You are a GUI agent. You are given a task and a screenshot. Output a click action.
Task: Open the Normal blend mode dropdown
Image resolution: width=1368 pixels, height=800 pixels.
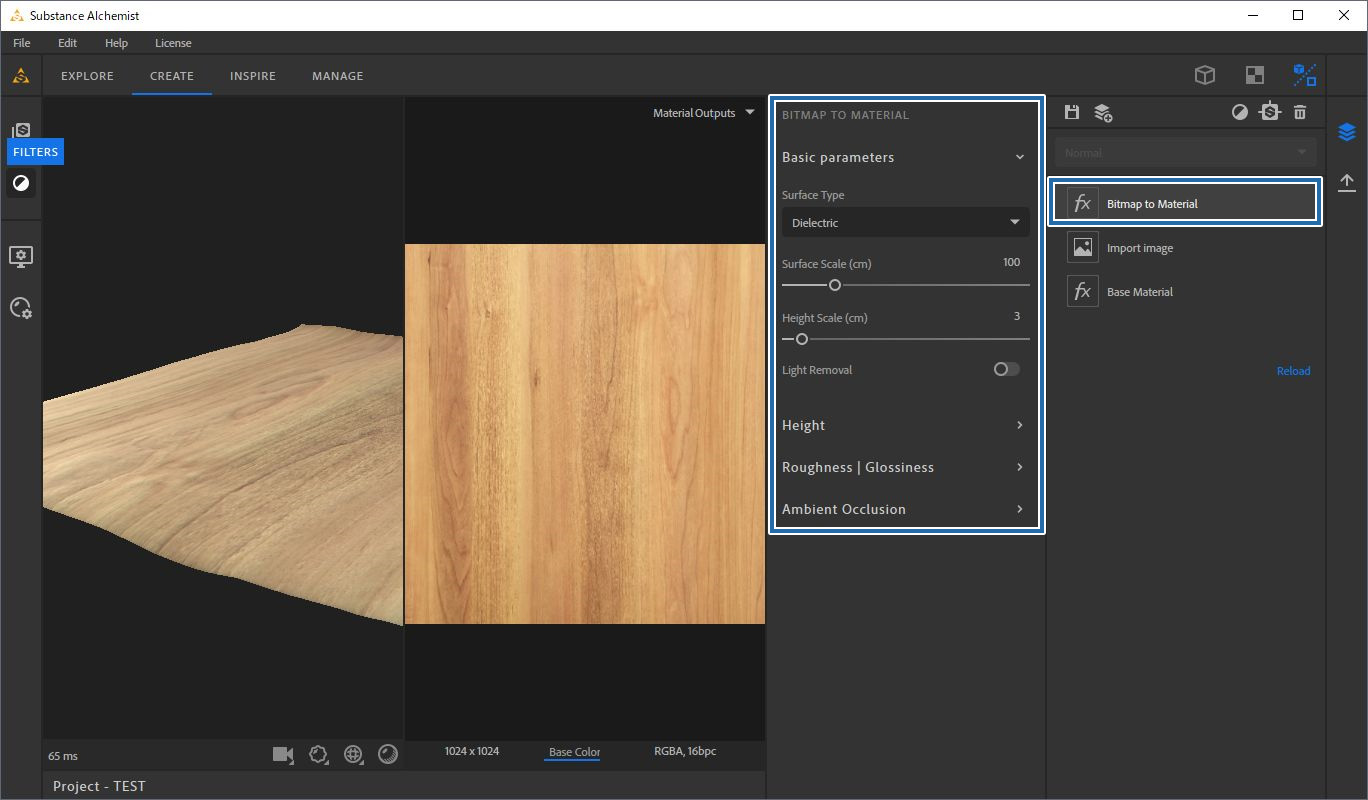point(1185,153)
